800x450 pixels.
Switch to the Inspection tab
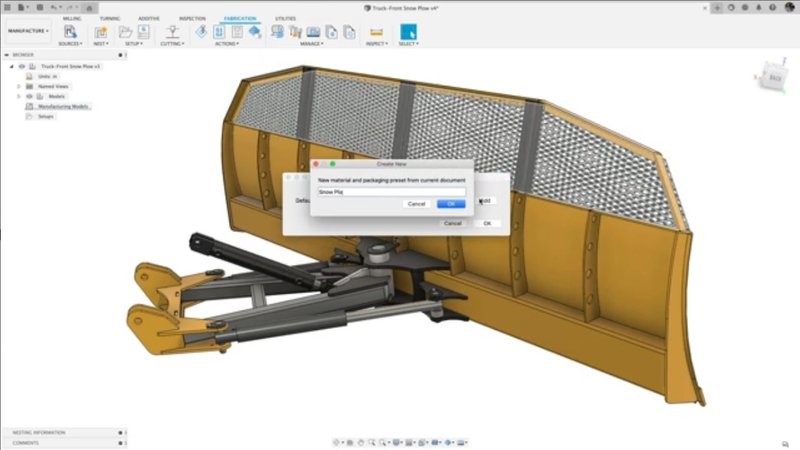192,18
